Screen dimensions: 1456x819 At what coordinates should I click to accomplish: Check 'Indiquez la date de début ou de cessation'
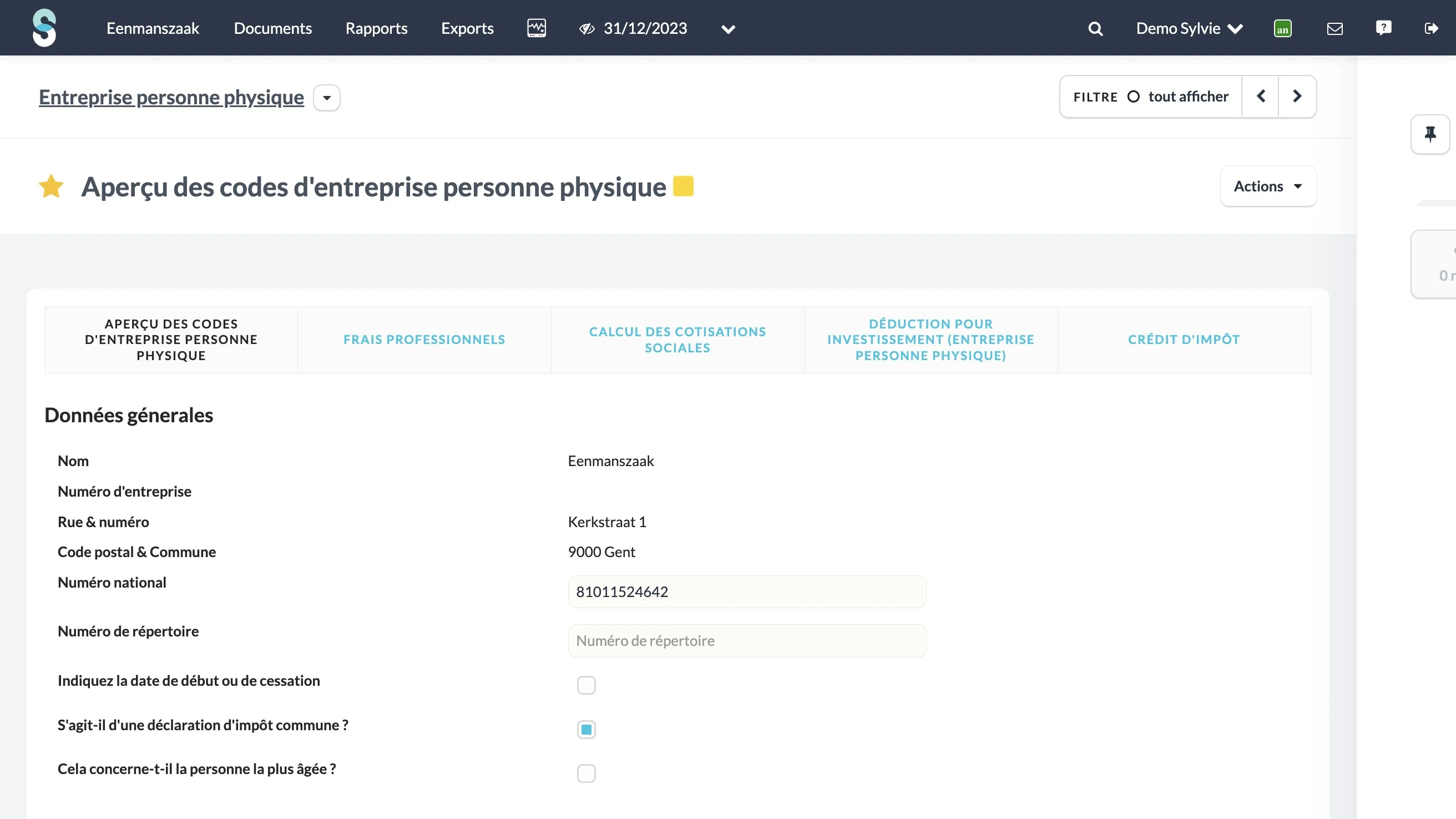click(586, 685)
